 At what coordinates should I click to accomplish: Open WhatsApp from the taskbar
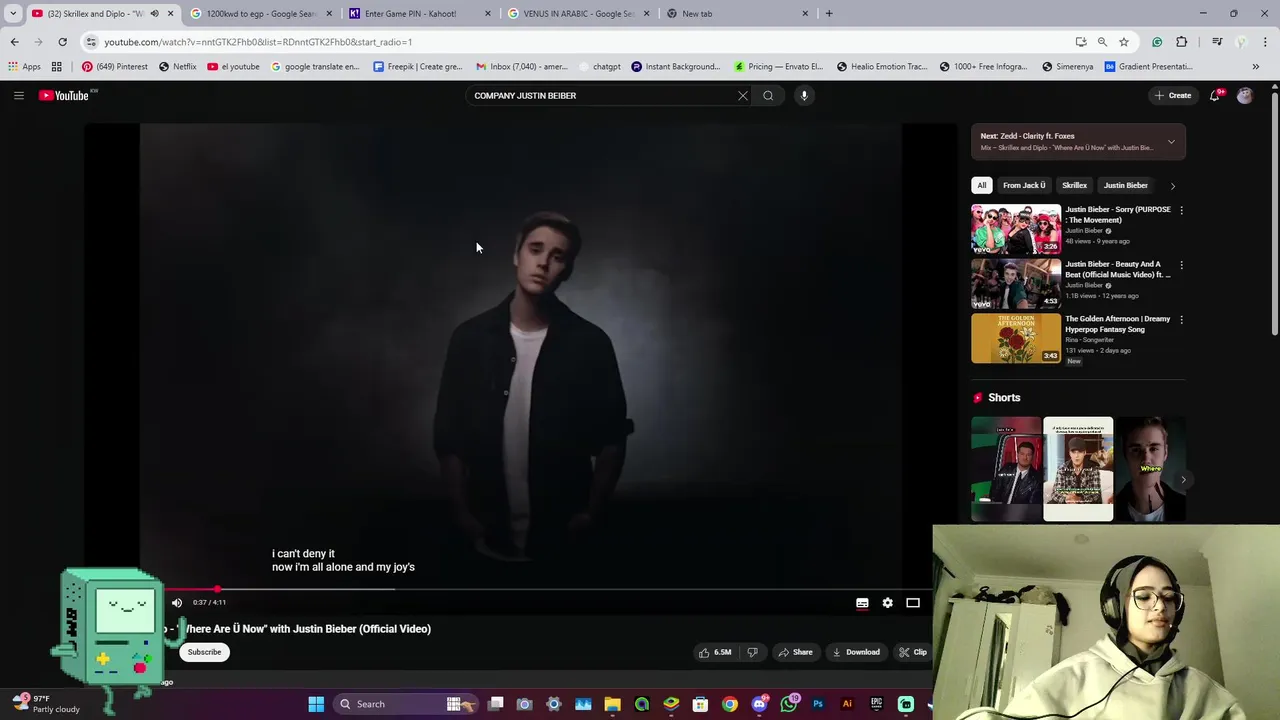(789, 704)
